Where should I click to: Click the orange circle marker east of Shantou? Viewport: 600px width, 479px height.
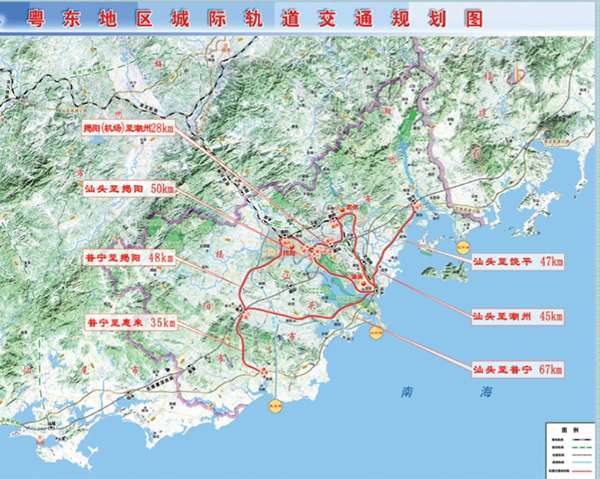click(x=376, y=333)
